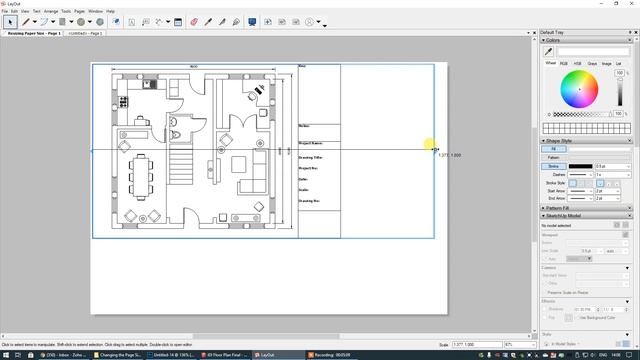
Task: Click the brightness value slider
Action: (x=620, y=92)
